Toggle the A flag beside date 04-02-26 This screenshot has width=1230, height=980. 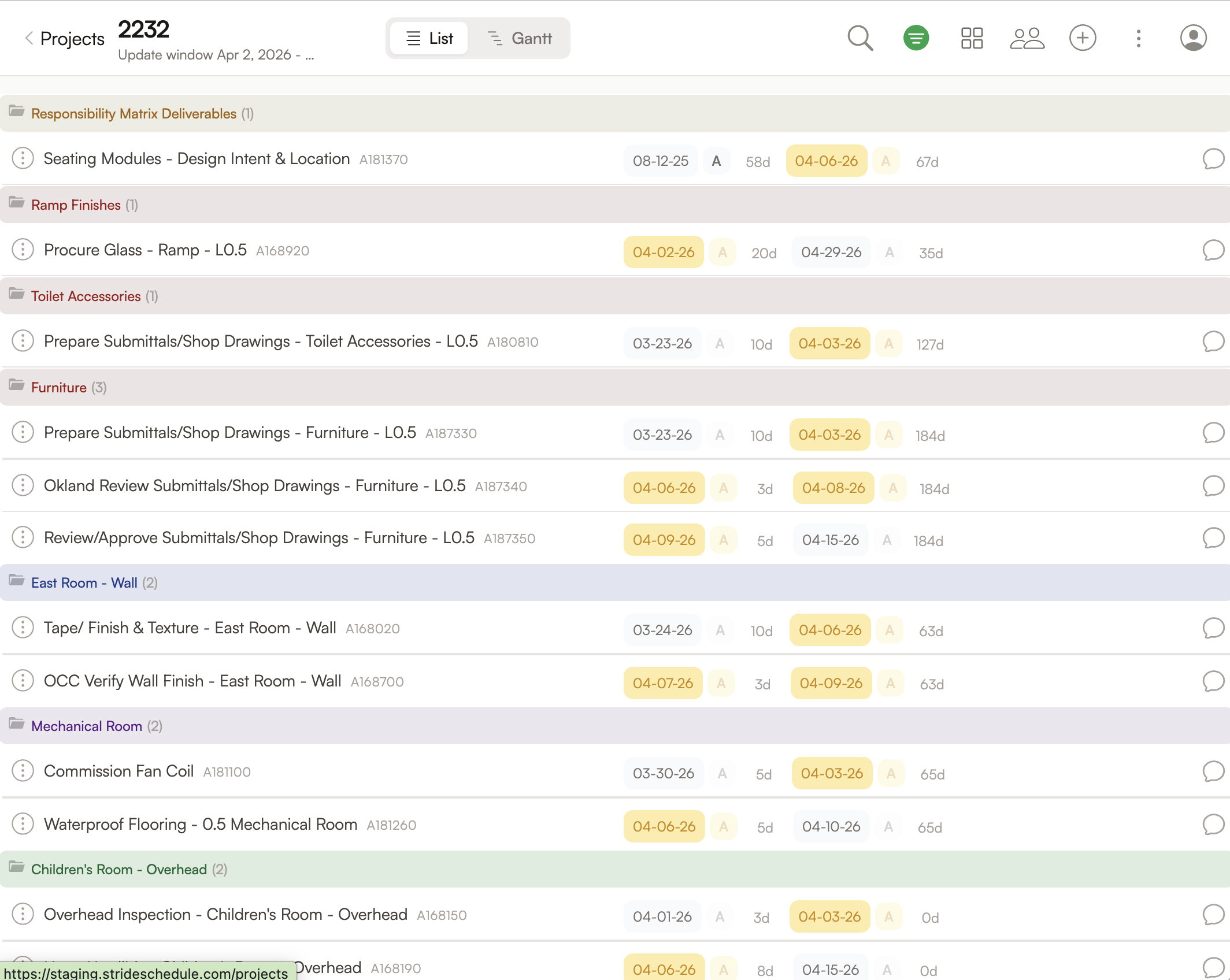tap(722, 253)
